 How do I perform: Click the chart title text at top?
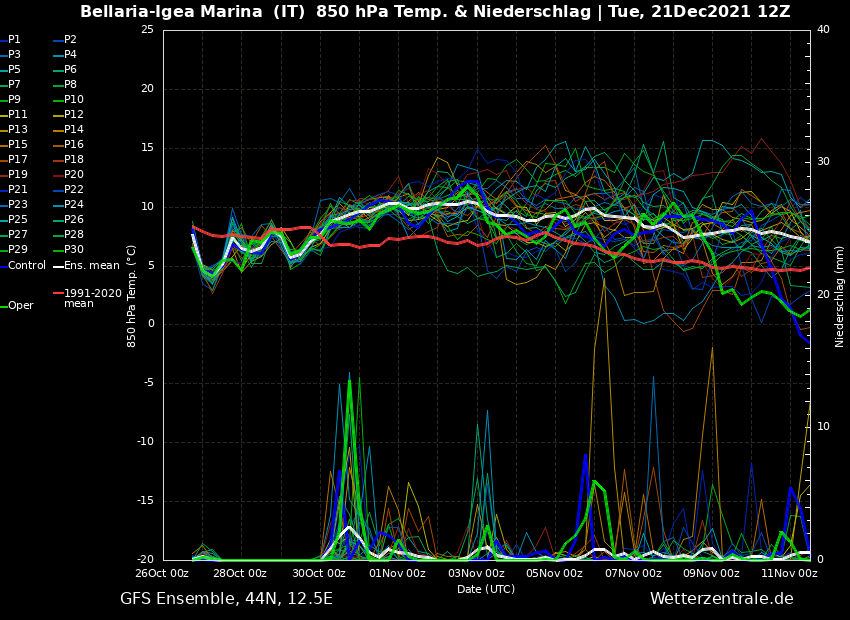[434, 12]
